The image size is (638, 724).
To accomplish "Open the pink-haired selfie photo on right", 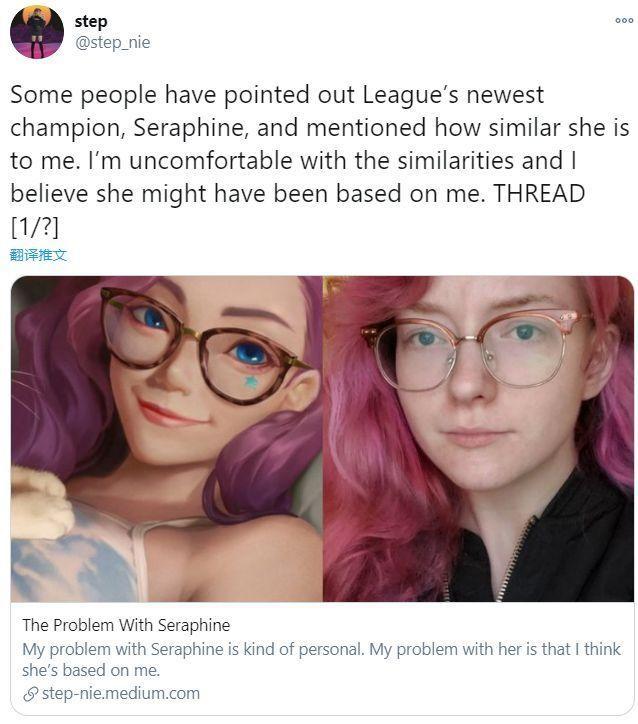I will pos(478,439).
